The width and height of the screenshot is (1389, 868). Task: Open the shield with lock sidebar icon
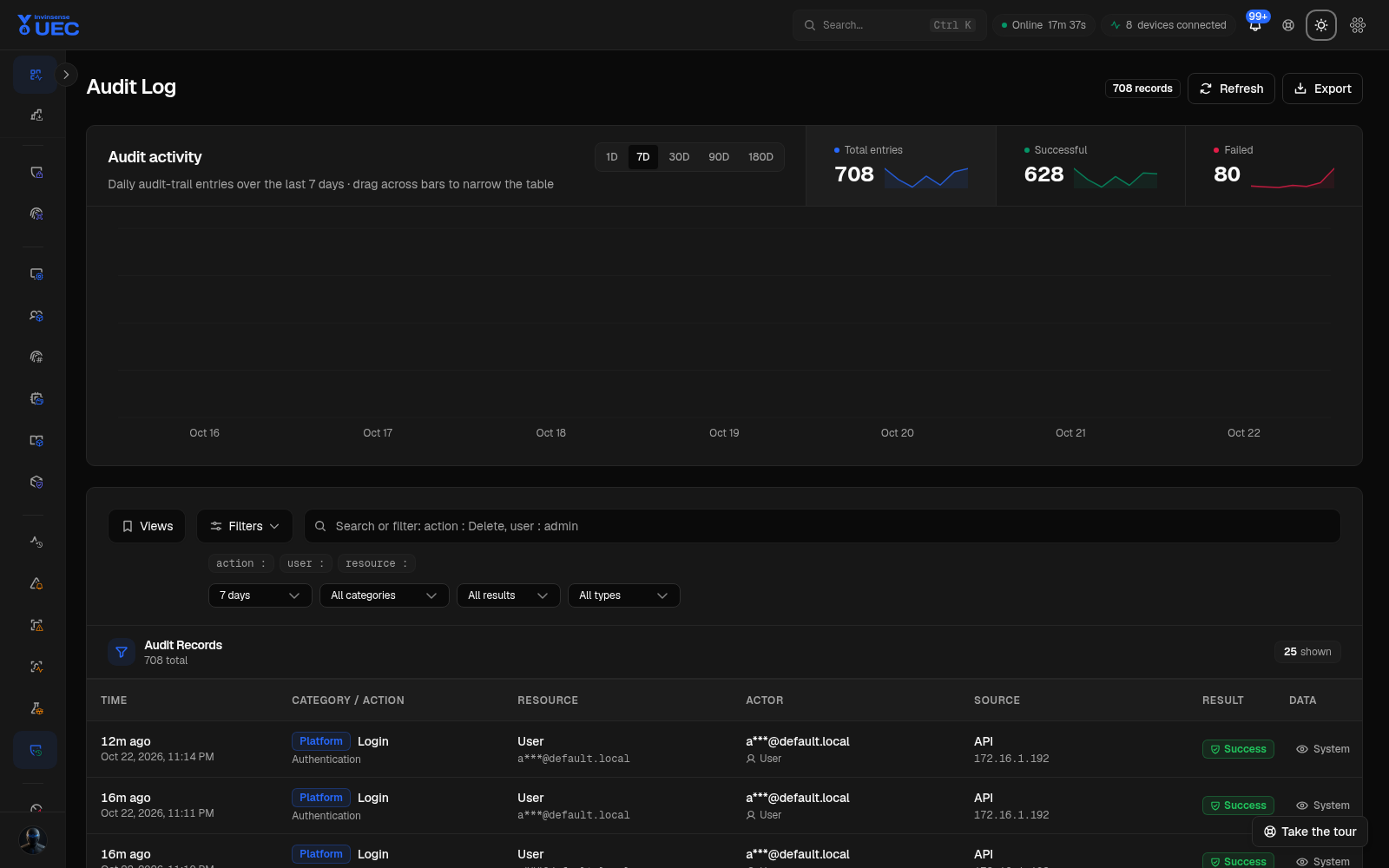click(x=36, y=172)
